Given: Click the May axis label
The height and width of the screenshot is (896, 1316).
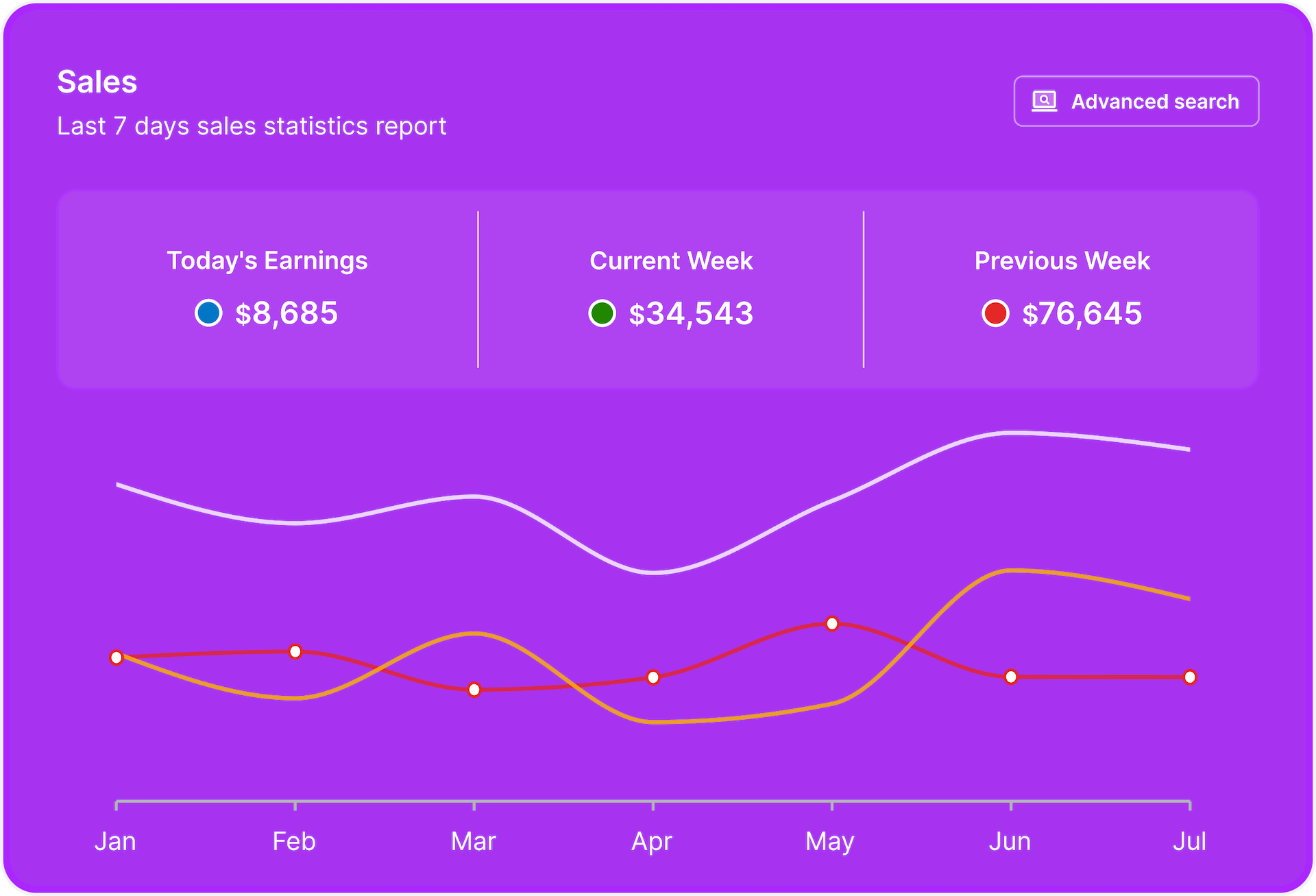Looking at the screenshot, I should tap(830, 842).
